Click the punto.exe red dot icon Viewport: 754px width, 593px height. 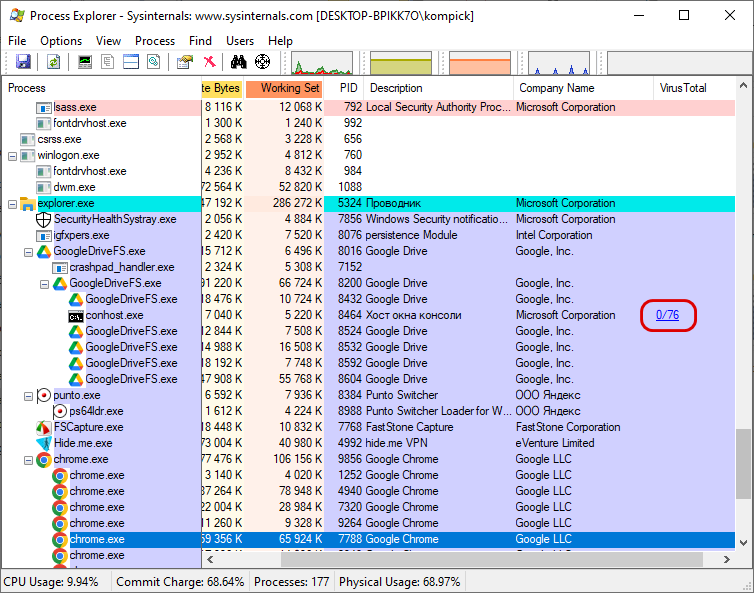pyautogui.click(x=44, y=395)
